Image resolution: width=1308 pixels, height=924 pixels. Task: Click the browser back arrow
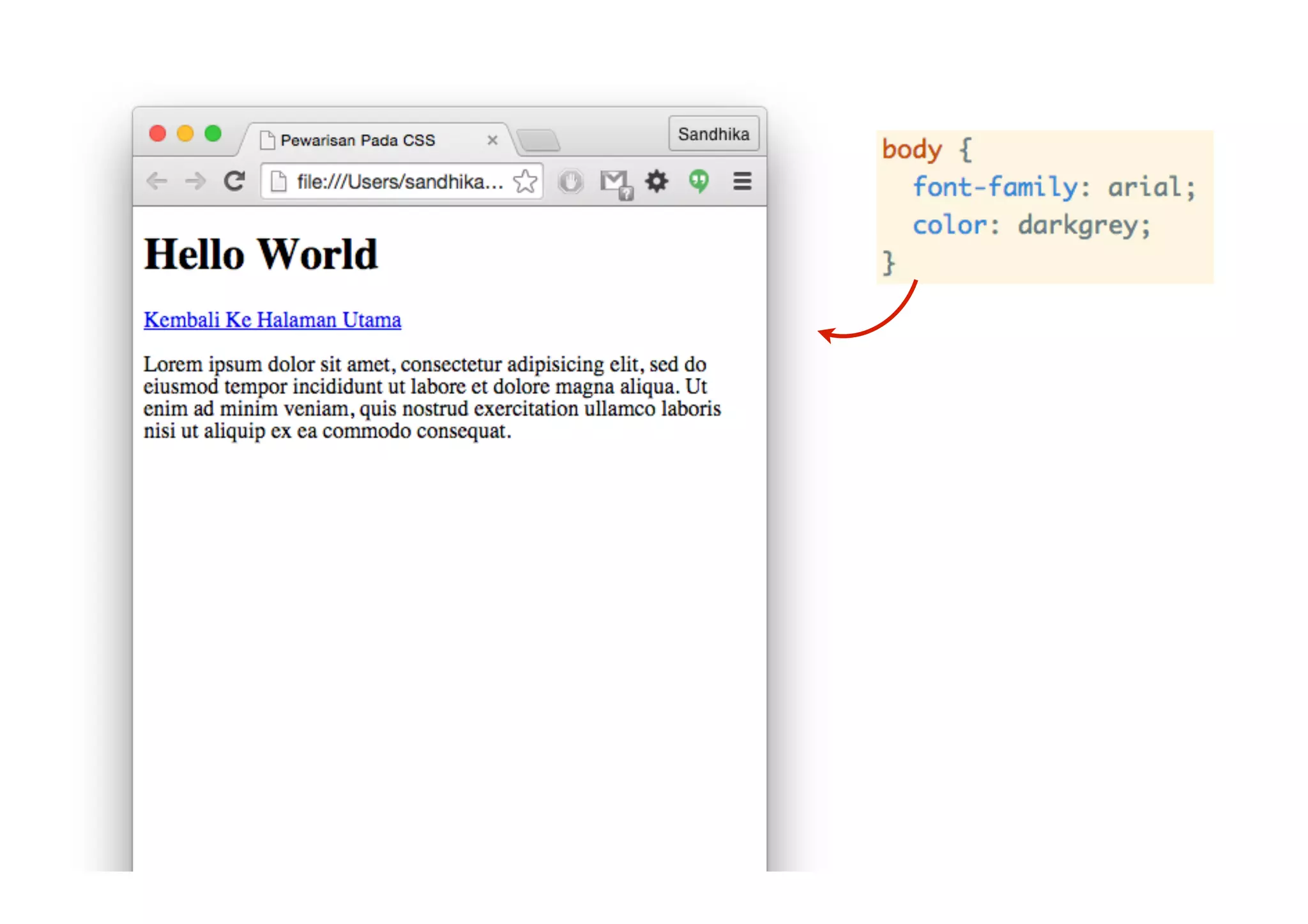coord(156,181)
